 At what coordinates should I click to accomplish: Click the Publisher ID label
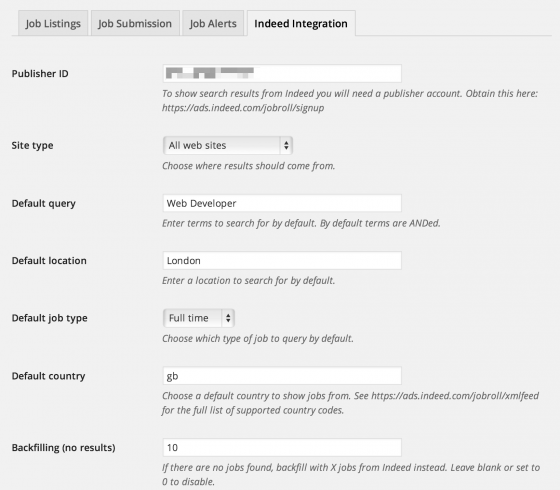tap(40, 74)
